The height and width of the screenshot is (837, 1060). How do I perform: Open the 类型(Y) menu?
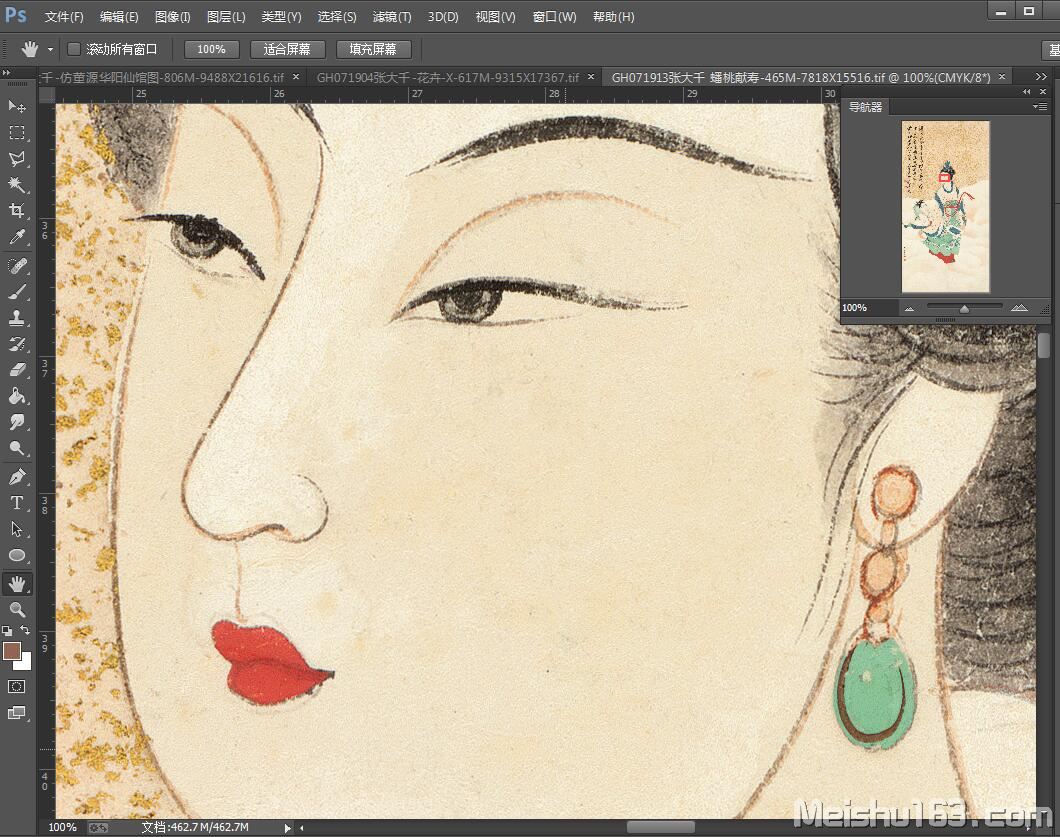coord(281,17)
